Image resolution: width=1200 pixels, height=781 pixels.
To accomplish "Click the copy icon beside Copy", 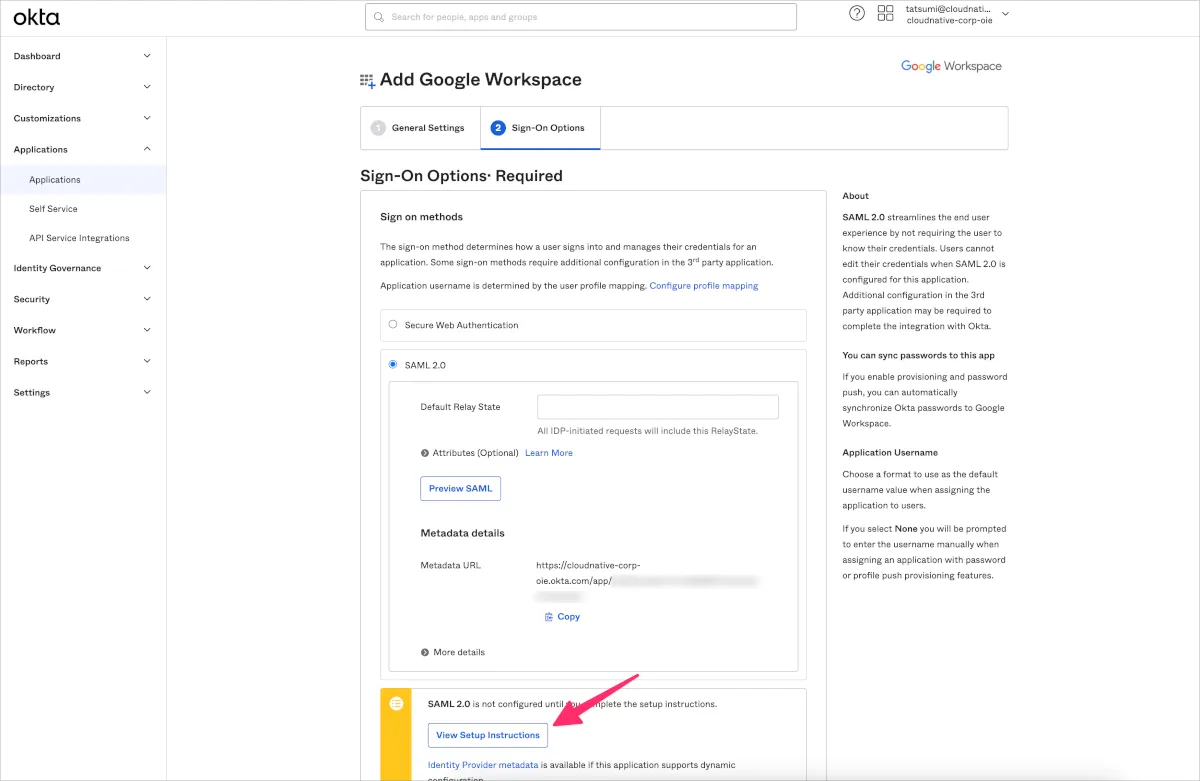I will pyautogui.click(x=548, y=617).
